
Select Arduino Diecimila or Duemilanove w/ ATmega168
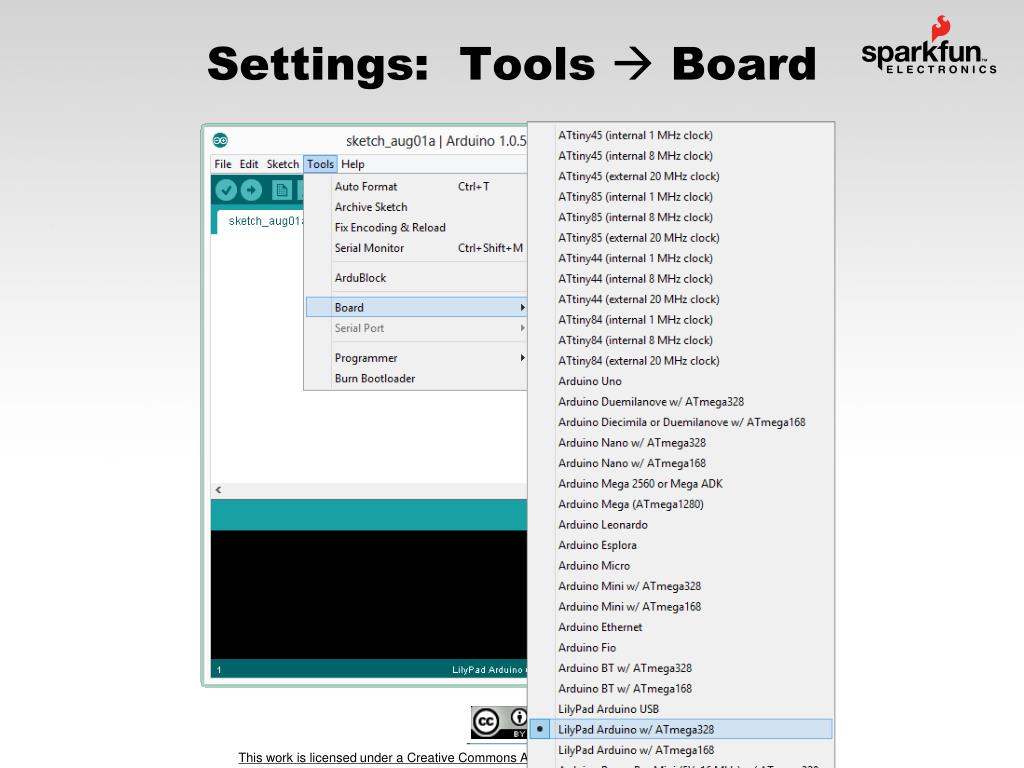pos(681,423)
